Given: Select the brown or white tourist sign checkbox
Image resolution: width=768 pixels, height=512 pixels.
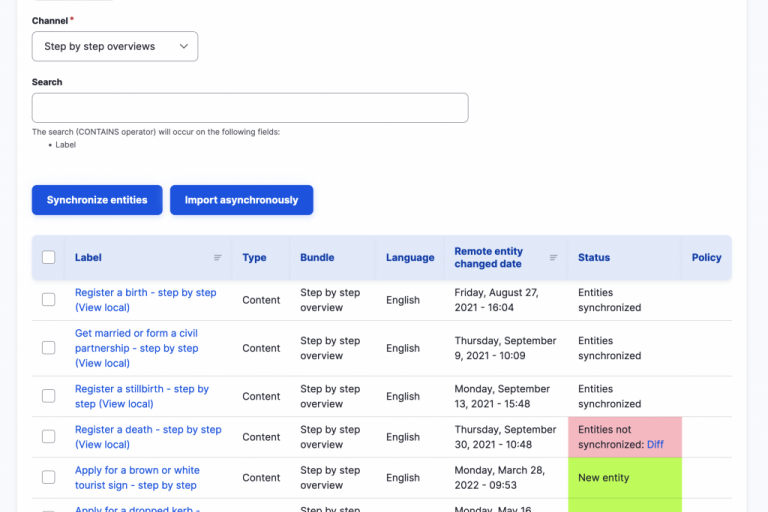Looking at the screenshot, I should 48,478.
